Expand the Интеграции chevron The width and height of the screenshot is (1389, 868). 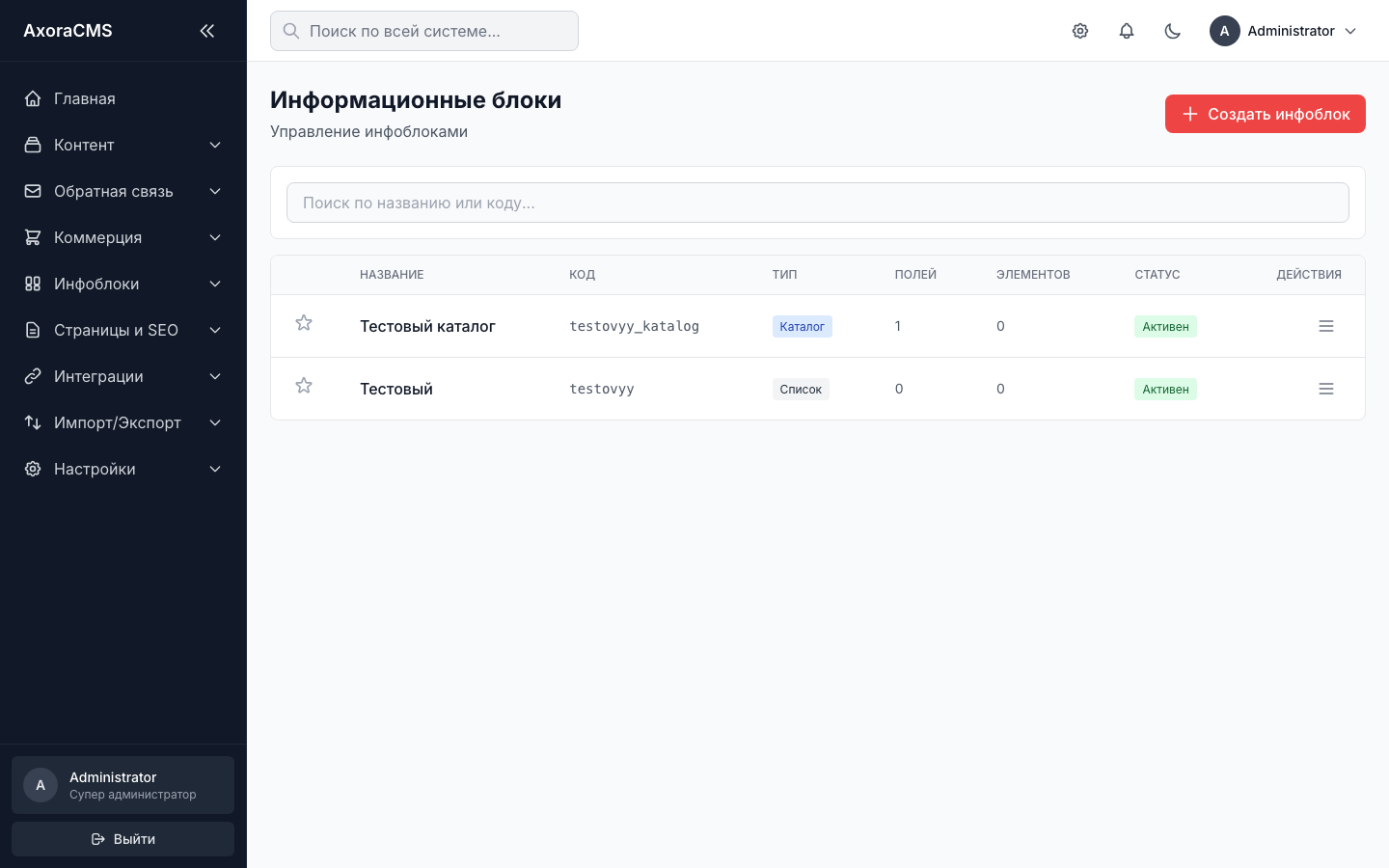215,376
